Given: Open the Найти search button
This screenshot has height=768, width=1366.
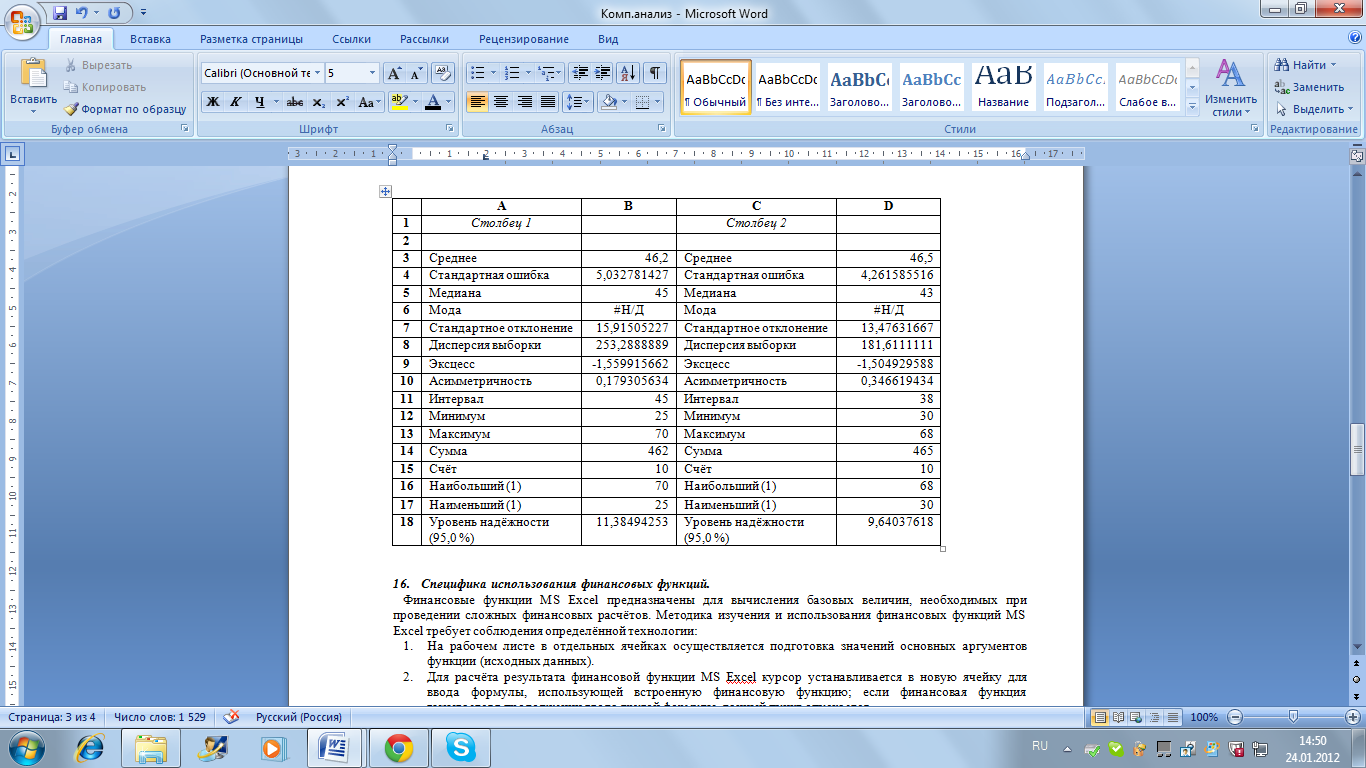Looking at the screenshot, I should point(1308,65).
